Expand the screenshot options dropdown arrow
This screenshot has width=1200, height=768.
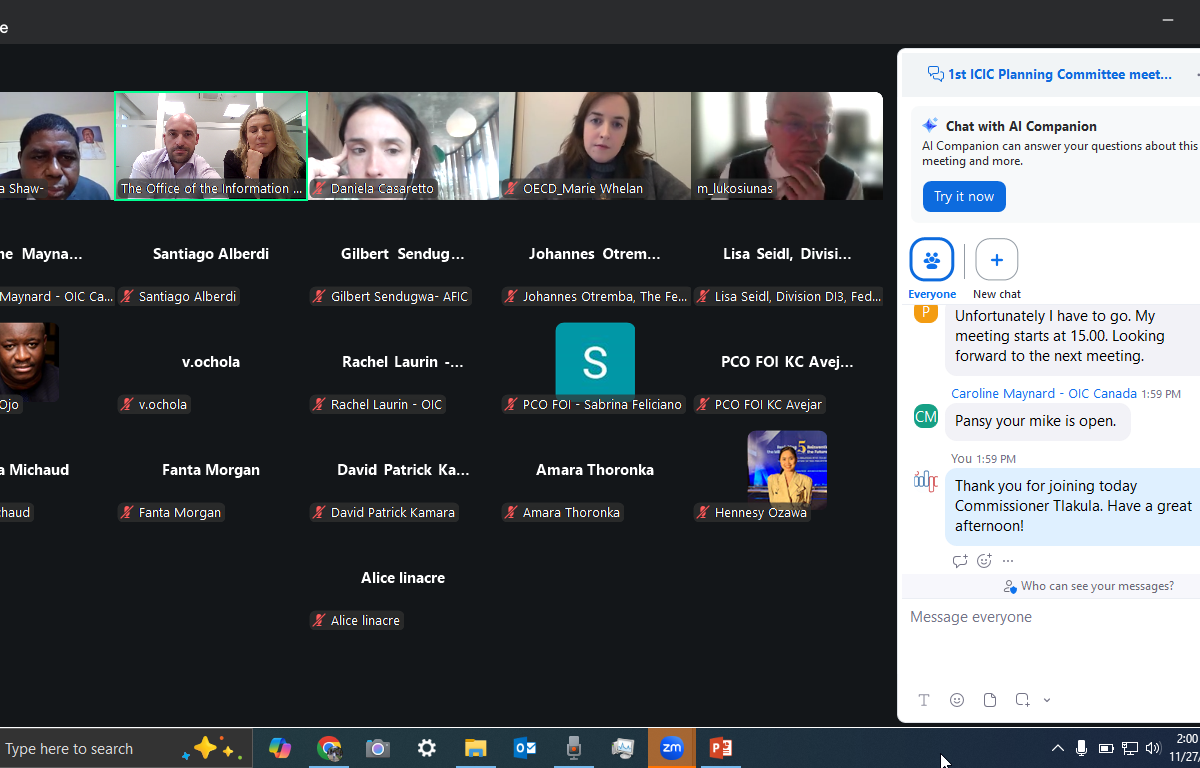pos(1047,700)
